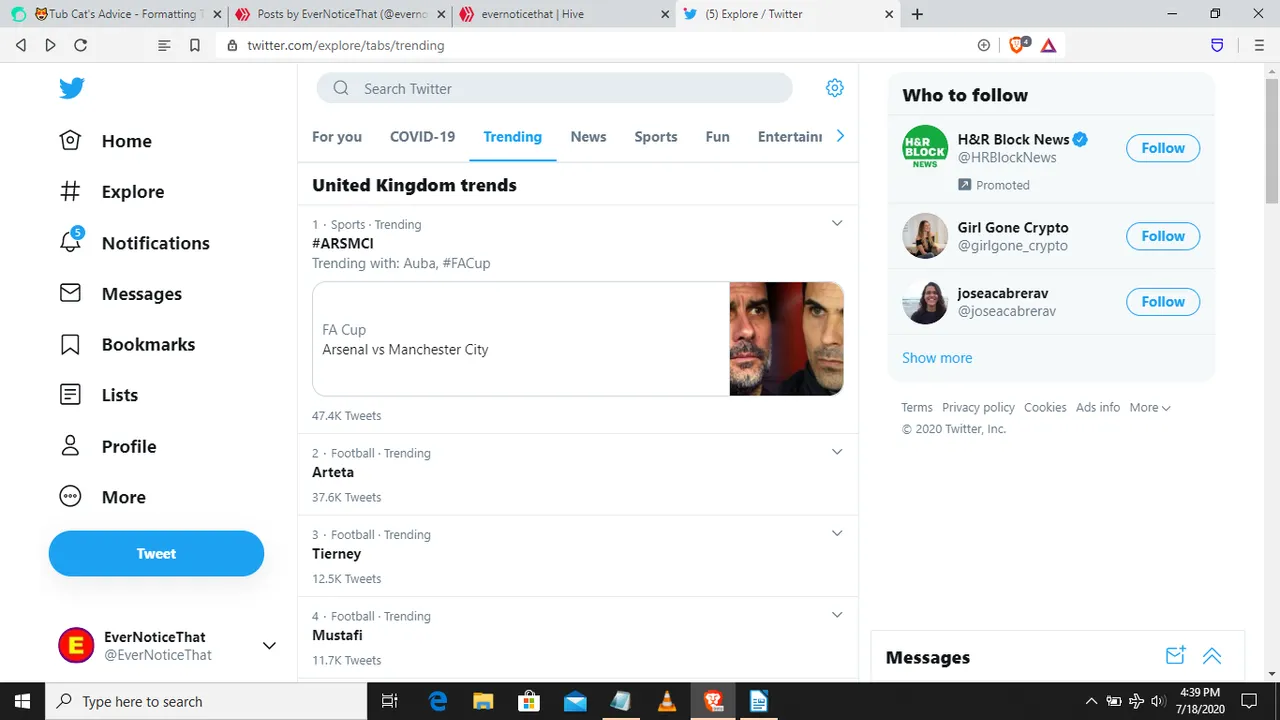This screenshot has height=720, width=1280.
Task: Switch to News tab
Action: point(588,137)
